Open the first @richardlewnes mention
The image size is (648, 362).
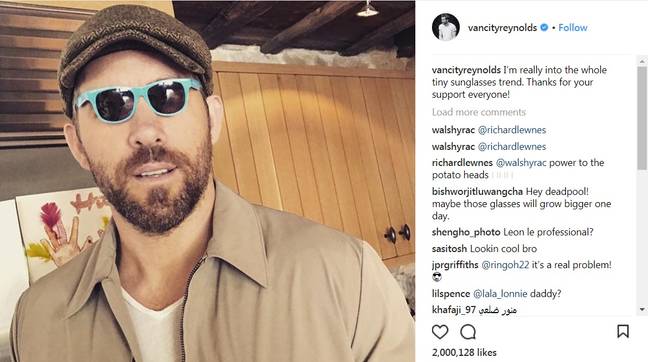coord(512,130)
